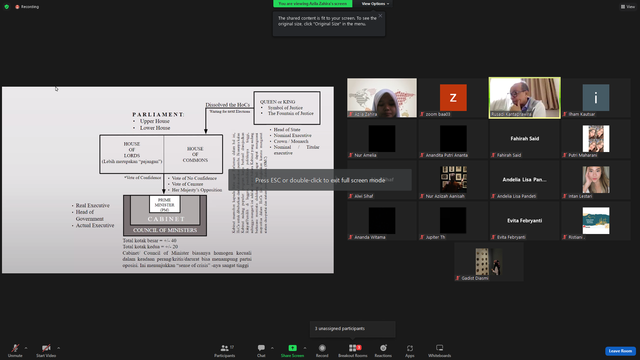The image size is (640, 360).
Task: Select the Ristiani participant tile
Action: 596,221
